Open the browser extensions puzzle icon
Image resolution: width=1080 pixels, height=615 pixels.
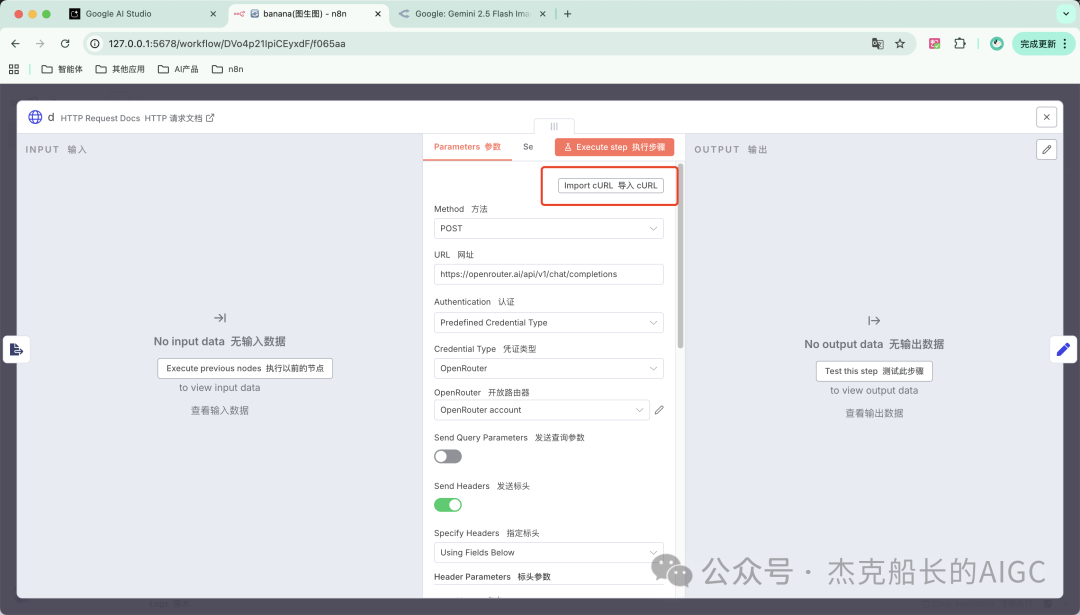point(959,43)
